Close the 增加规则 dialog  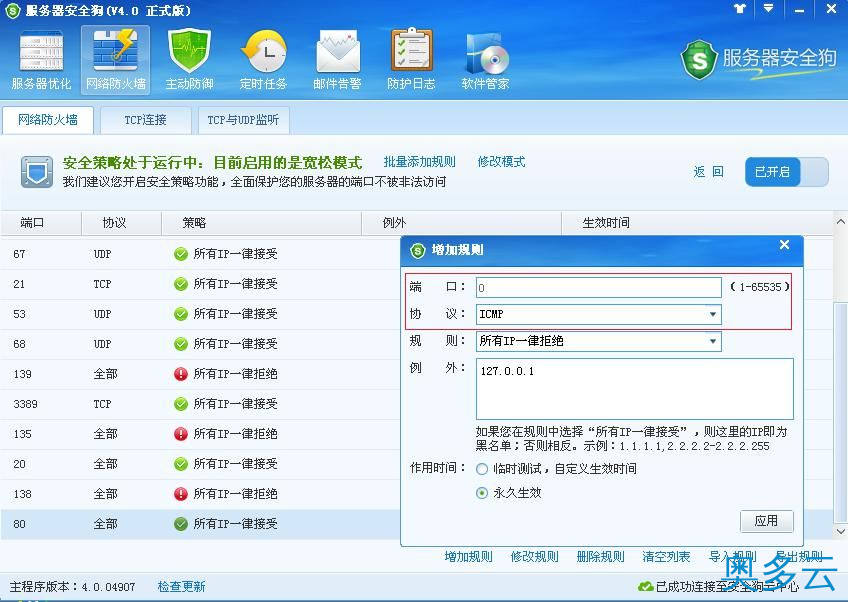[x=784, y=245]
